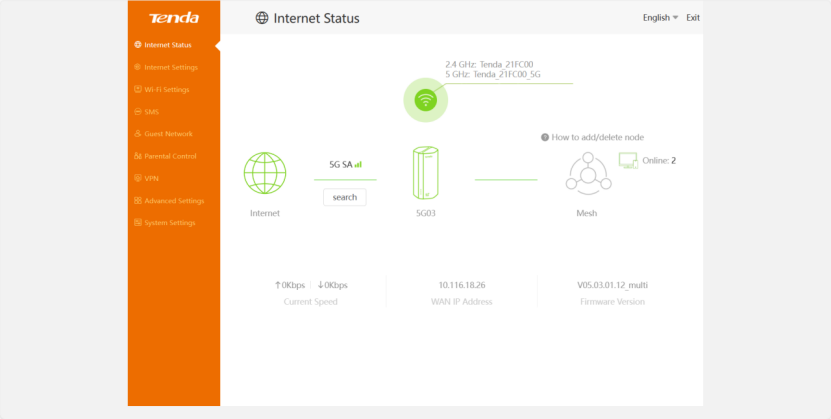The width and height of the screenshot is (831, 419).
Task: Select Guest Network in the sidebar
Action: [168, 134]
